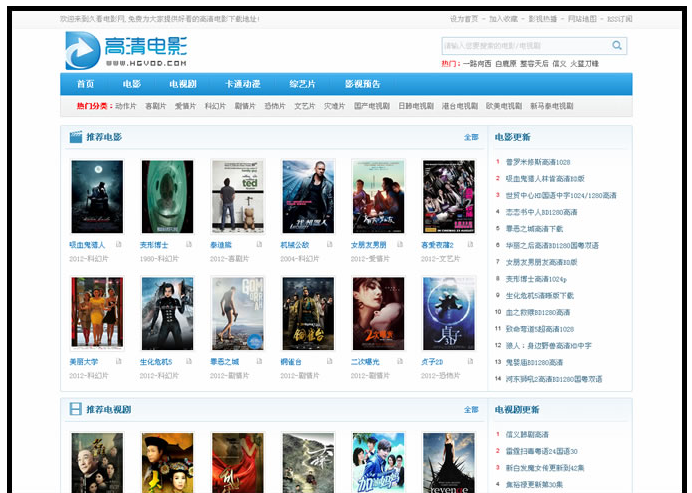Screen dimensions: 692x493
Task: Open update item 血之救赎BD1280高清
Action: [538, 312]
